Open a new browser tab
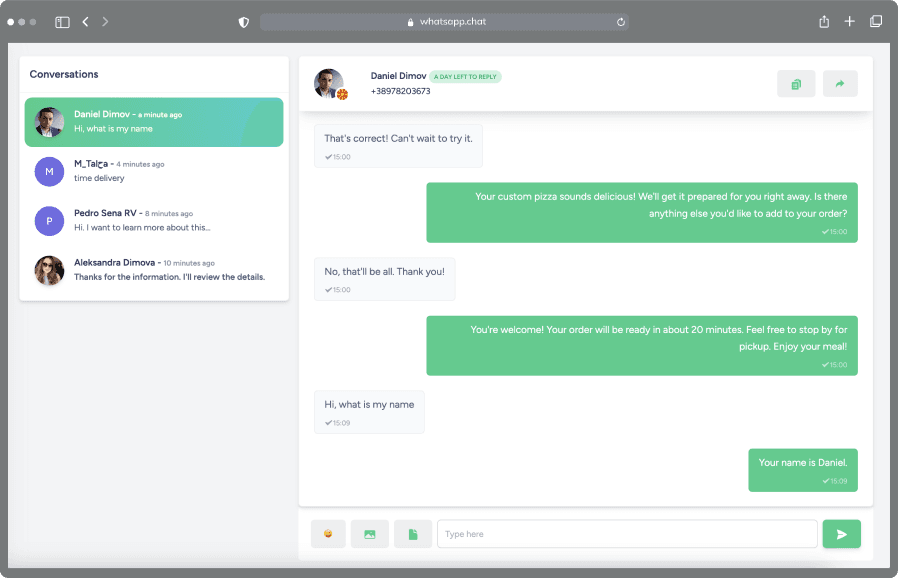 [x=849, y=20]
